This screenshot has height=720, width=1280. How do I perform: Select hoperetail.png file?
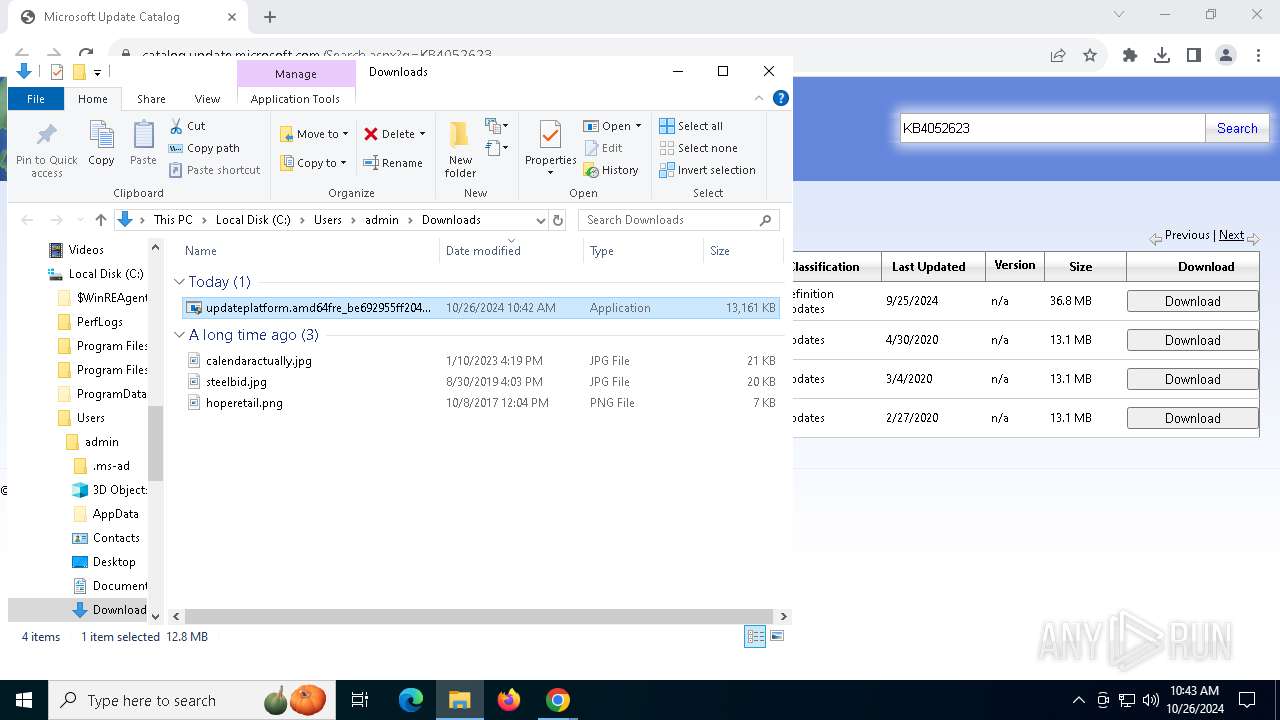click(x=244, y=403)
